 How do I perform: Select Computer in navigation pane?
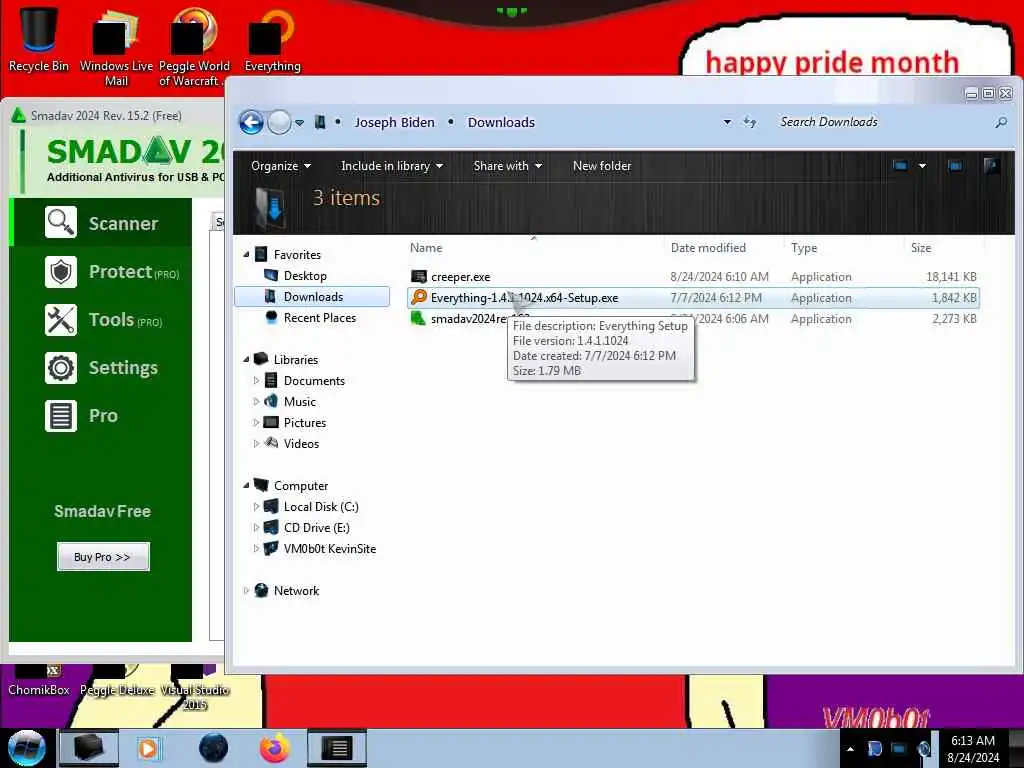point(300,485)
